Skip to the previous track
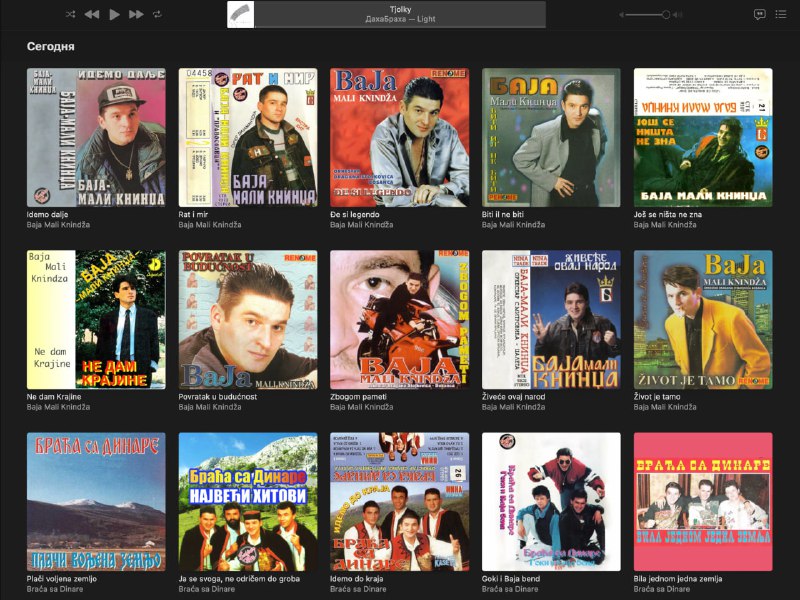Viewport: 800px width, 600px height. [92, 14]
